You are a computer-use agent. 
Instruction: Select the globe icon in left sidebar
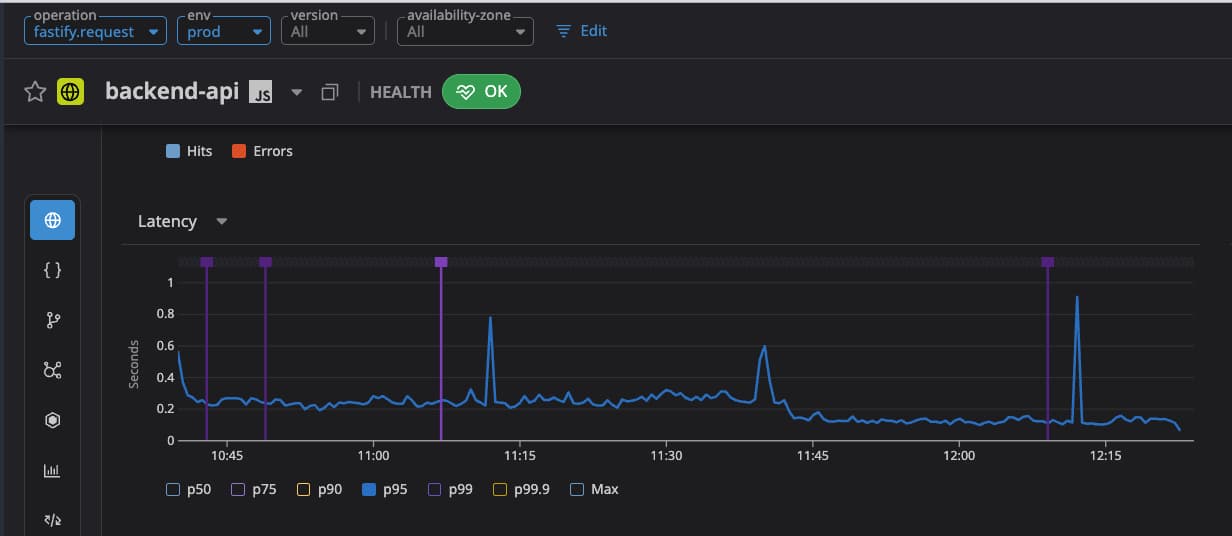(x=53, y=220)
